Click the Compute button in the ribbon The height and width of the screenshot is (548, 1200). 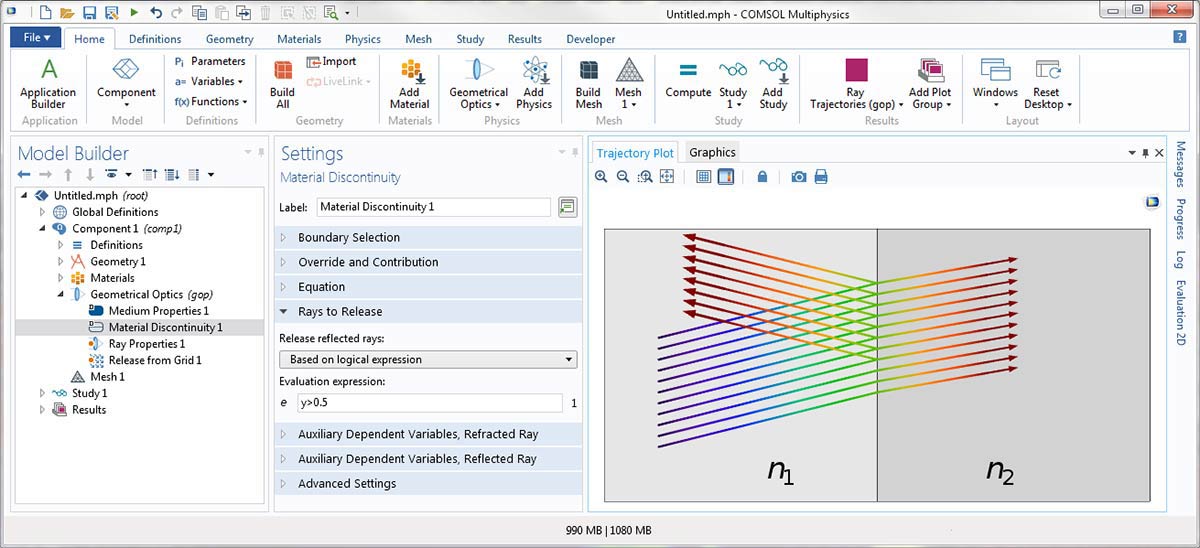click(x=687, y=79)
